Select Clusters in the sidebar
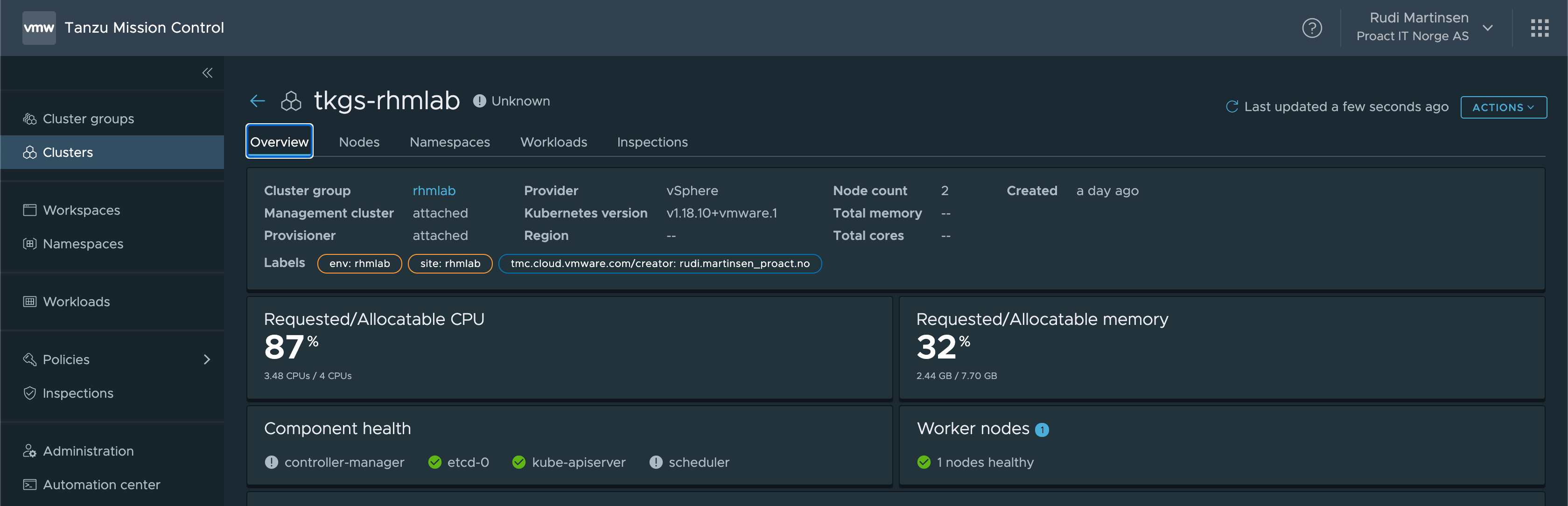This screenshot has height=506, width=1568. tap(112, 152)
